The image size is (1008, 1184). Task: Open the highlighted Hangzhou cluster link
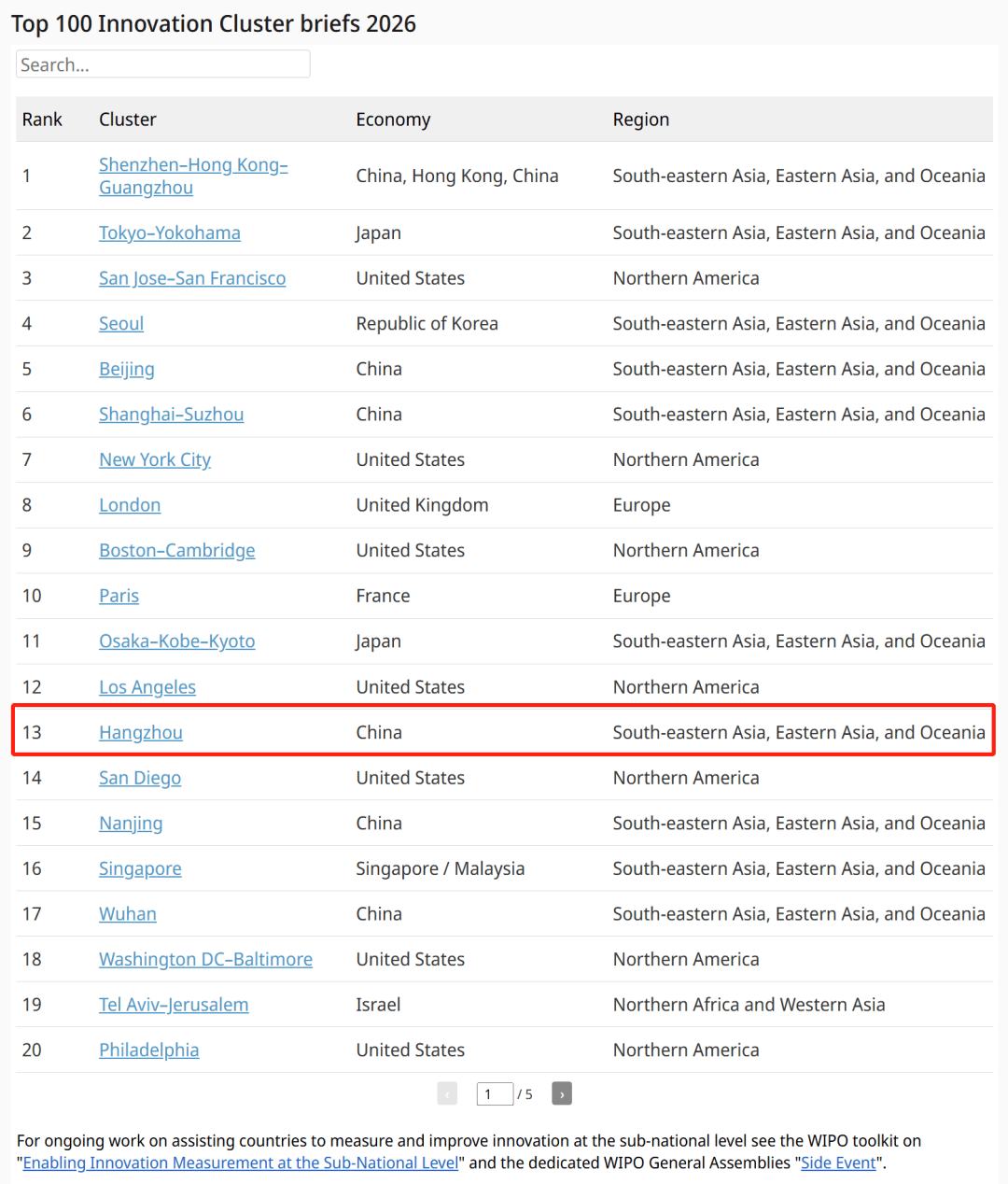(x=141, y=732)
